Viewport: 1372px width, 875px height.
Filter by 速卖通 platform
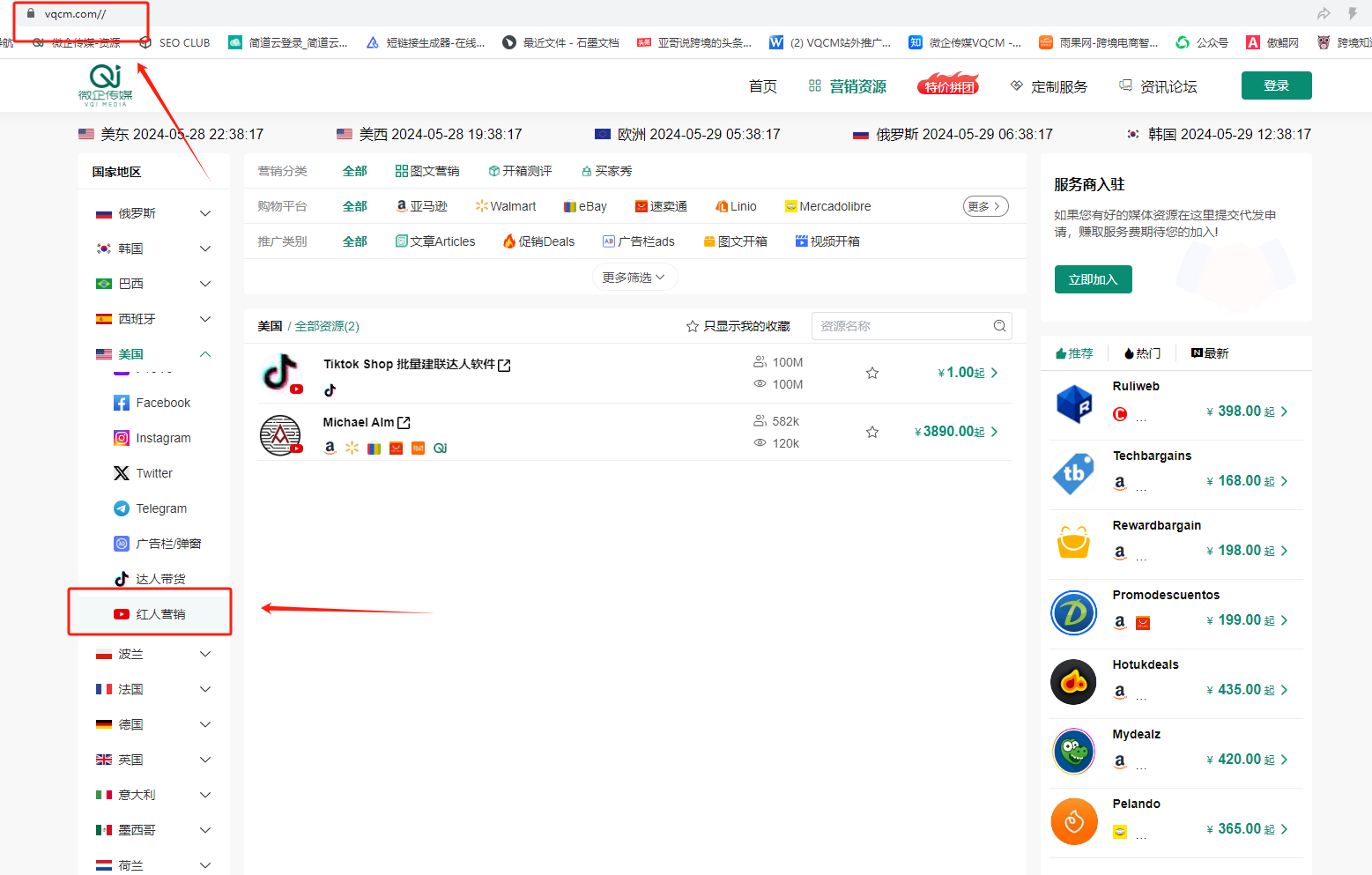coord(661,206)
